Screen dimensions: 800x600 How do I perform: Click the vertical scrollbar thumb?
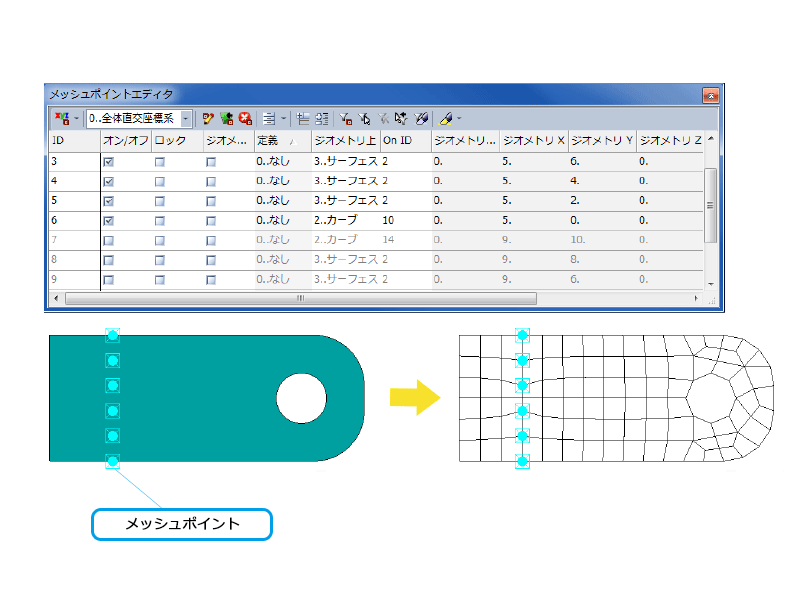tap(711, 206)
